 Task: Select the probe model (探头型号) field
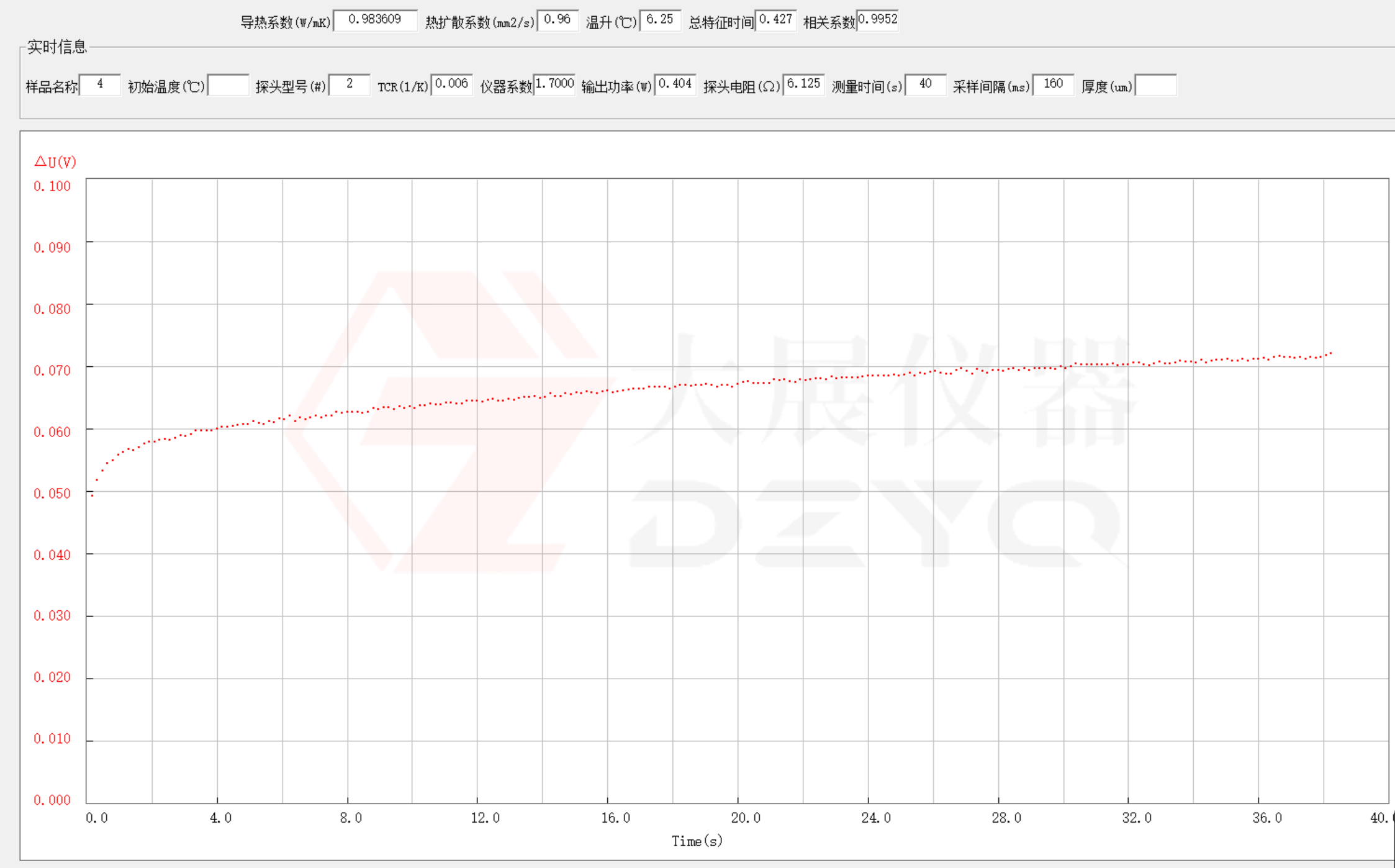349,84
